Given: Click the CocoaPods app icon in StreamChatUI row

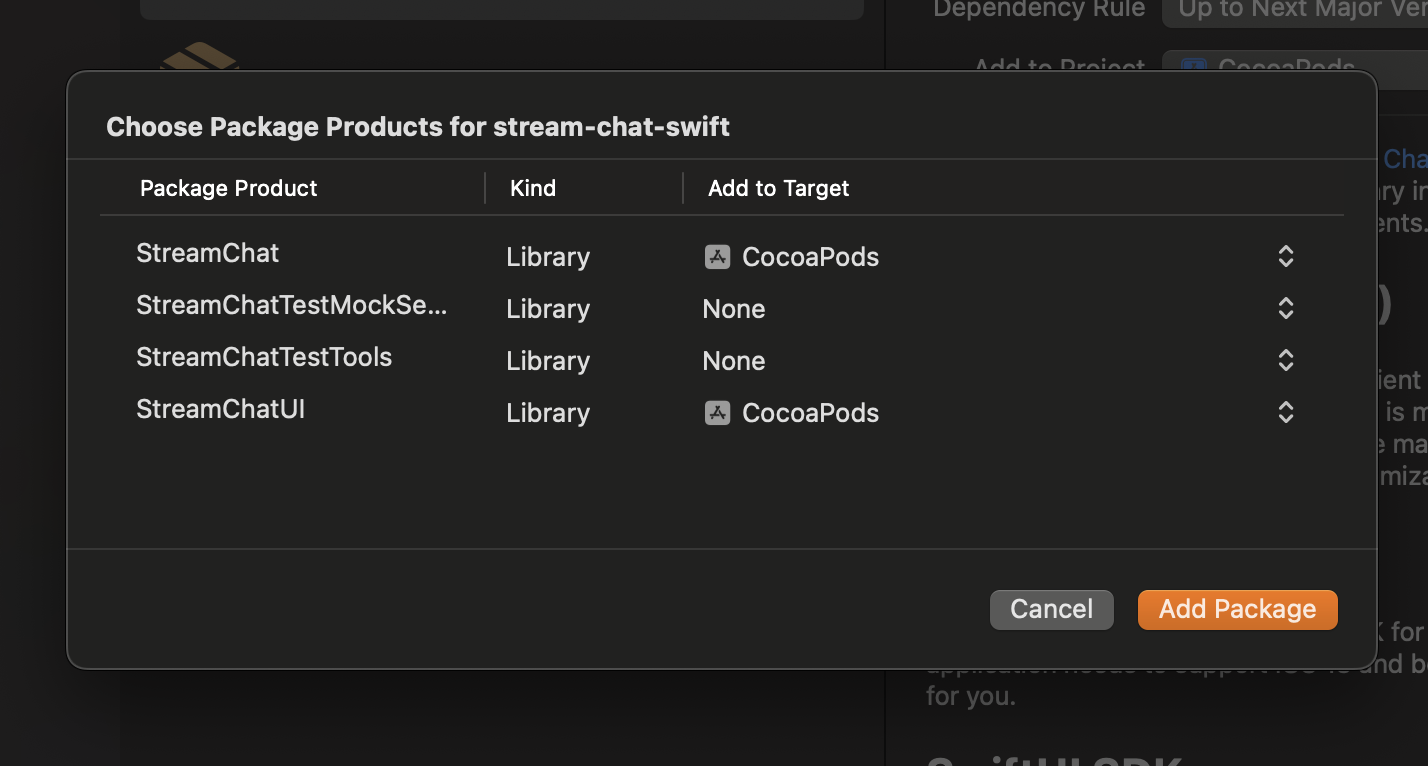Looking at the screenshot, I should [x=717, y=413].
